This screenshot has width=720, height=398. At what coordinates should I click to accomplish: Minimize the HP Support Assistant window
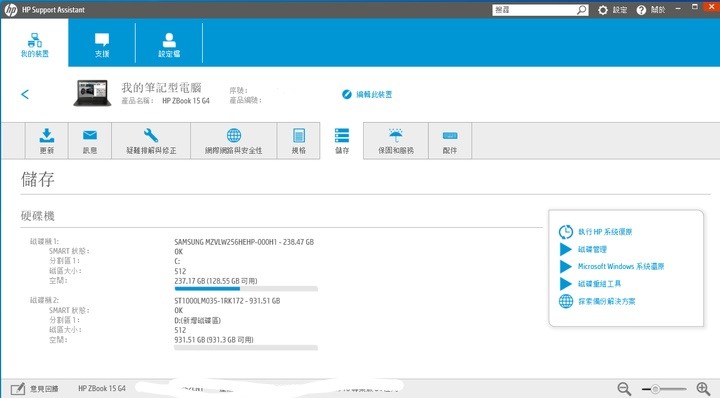click(678, 9)
